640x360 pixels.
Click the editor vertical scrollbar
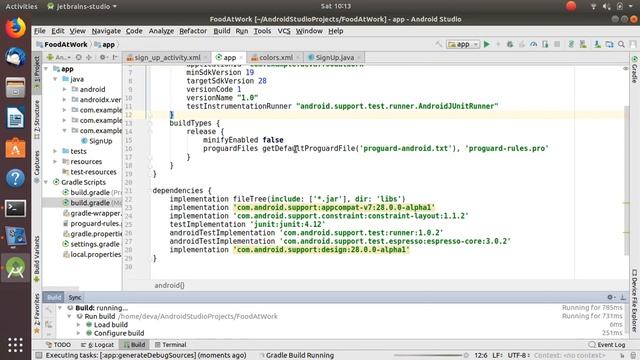click(x=627, y=180)
